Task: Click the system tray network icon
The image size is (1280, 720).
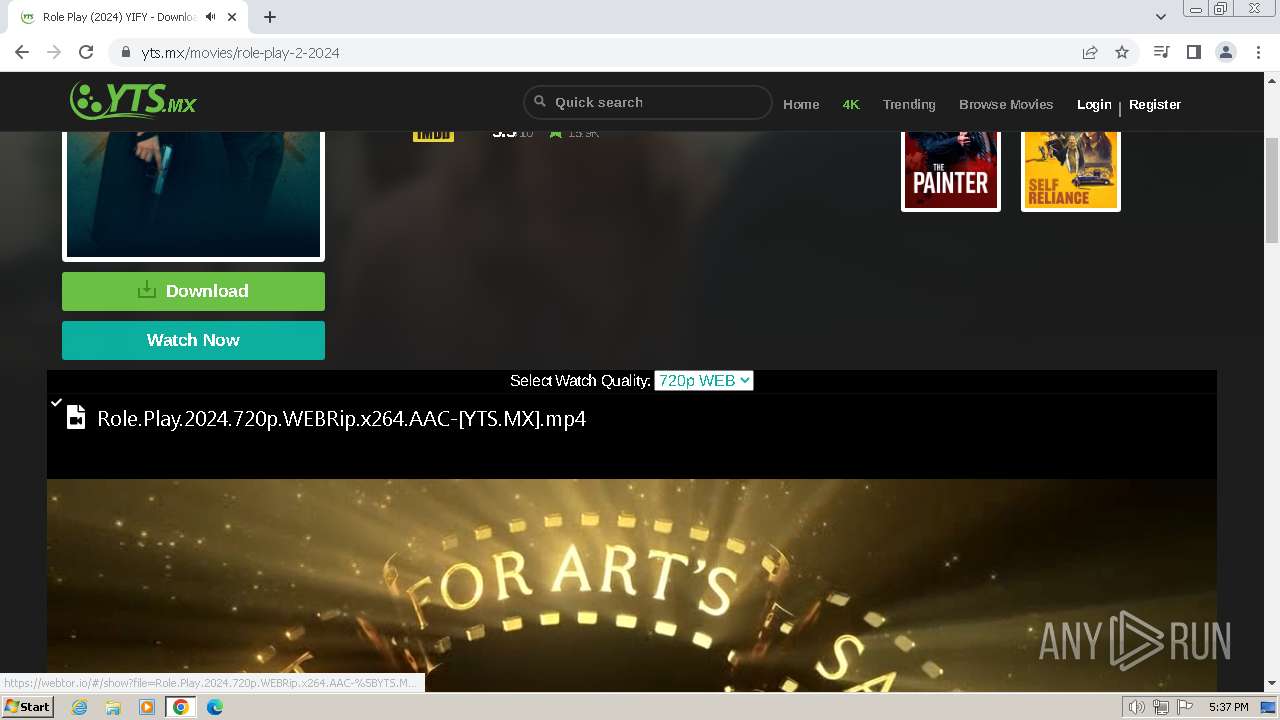Action: coord(1161,707)
